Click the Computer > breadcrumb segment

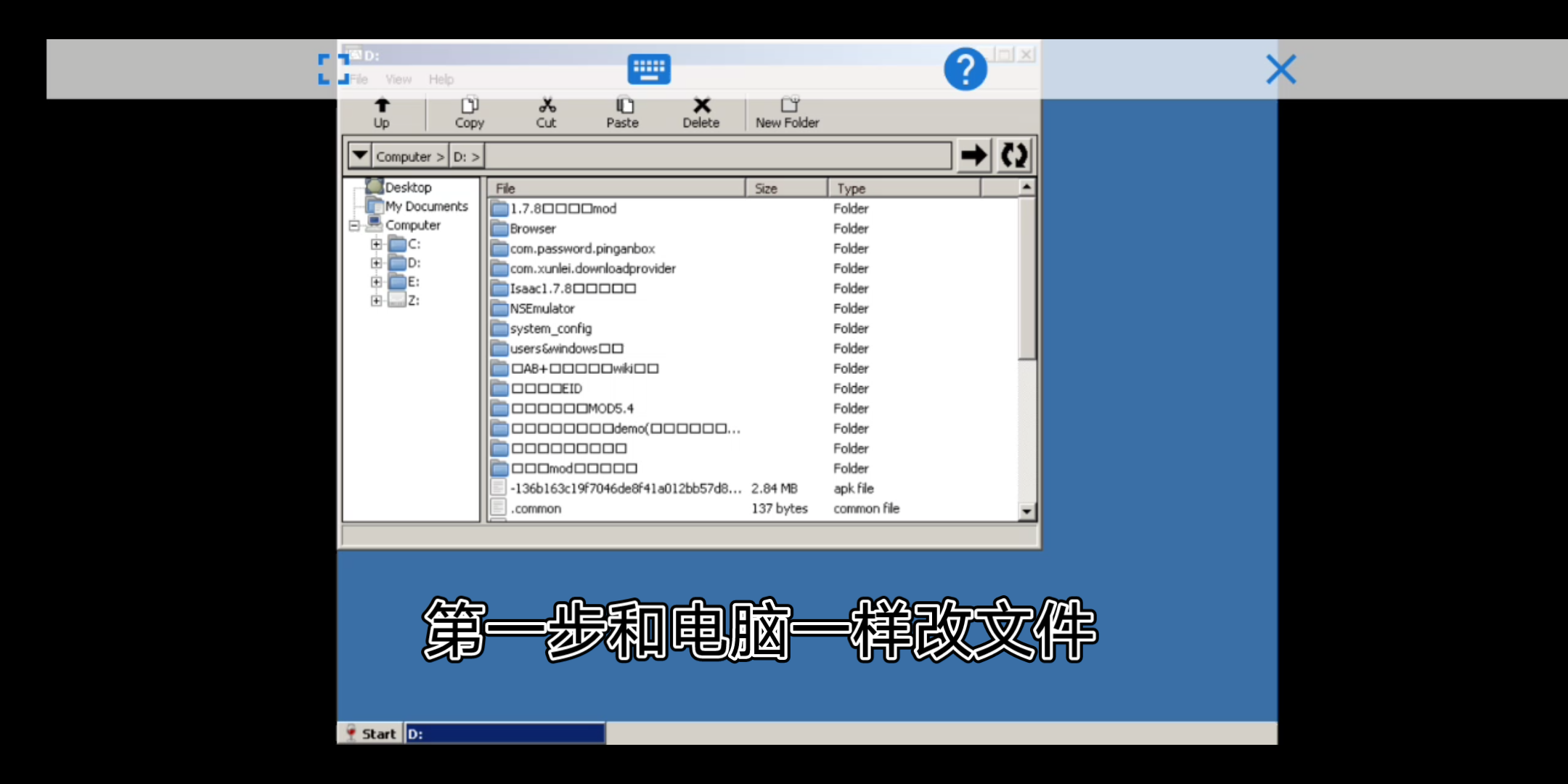coord(410,157)
